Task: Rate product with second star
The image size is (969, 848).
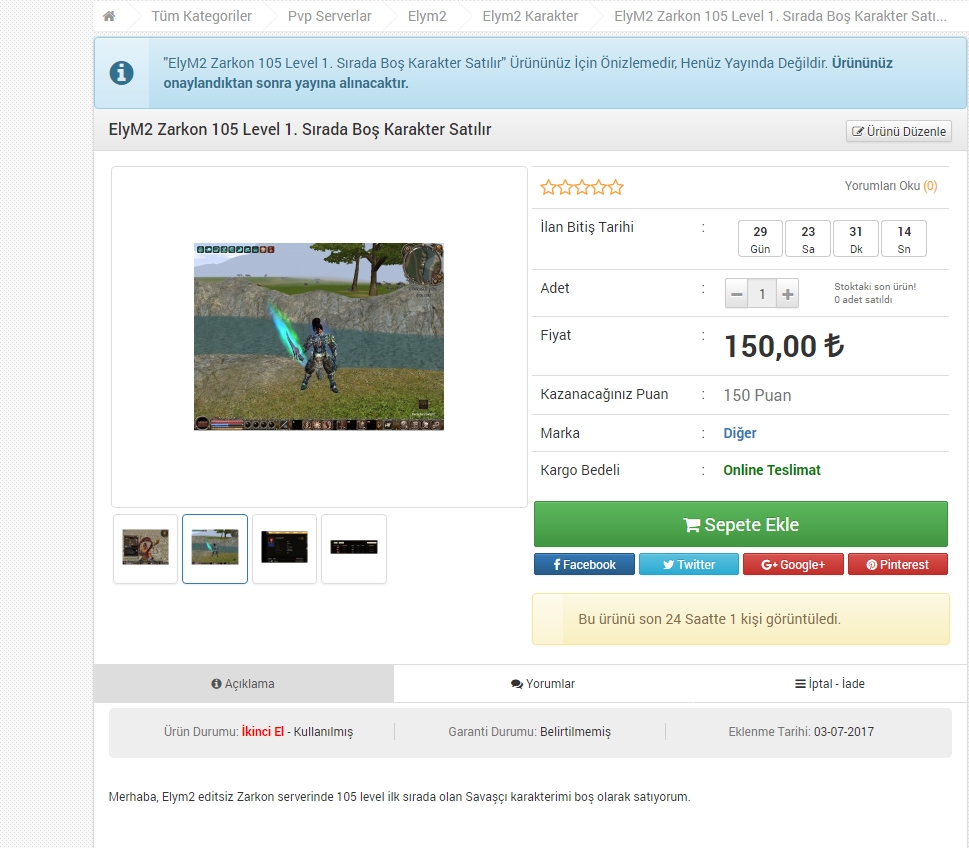Action: (565, 187)
